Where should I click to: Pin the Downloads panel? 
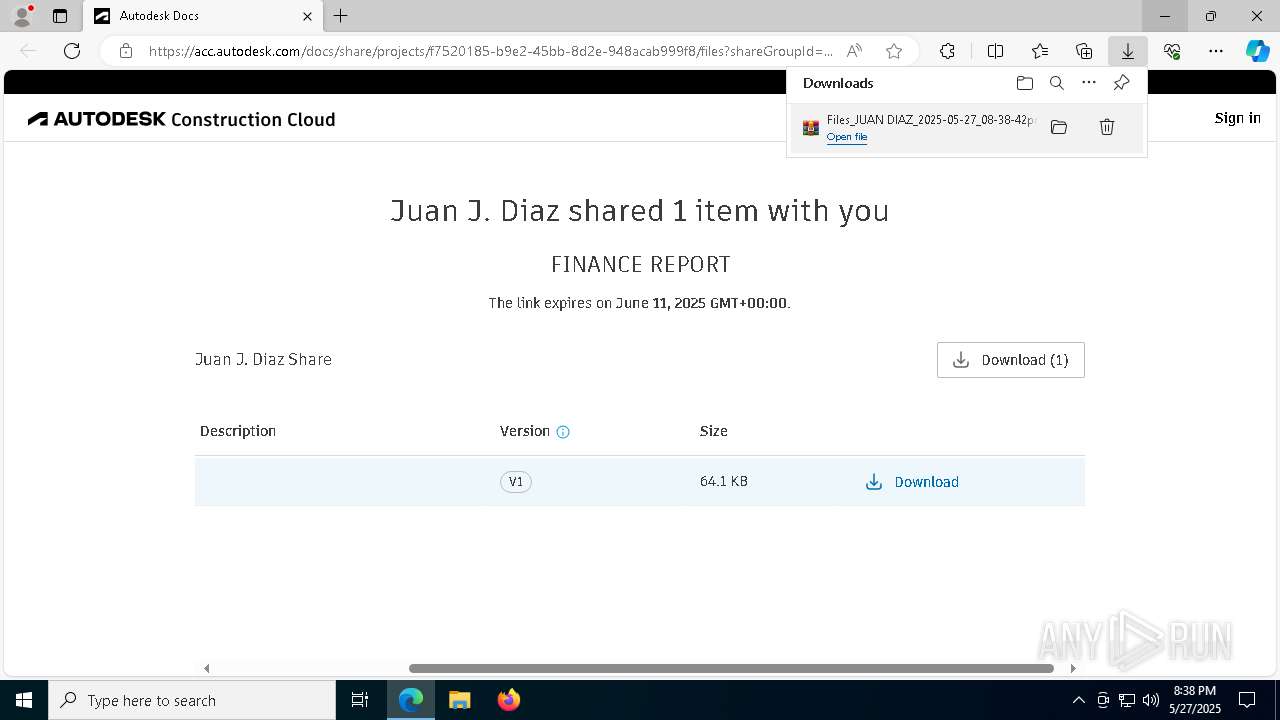coord(1121,83)
